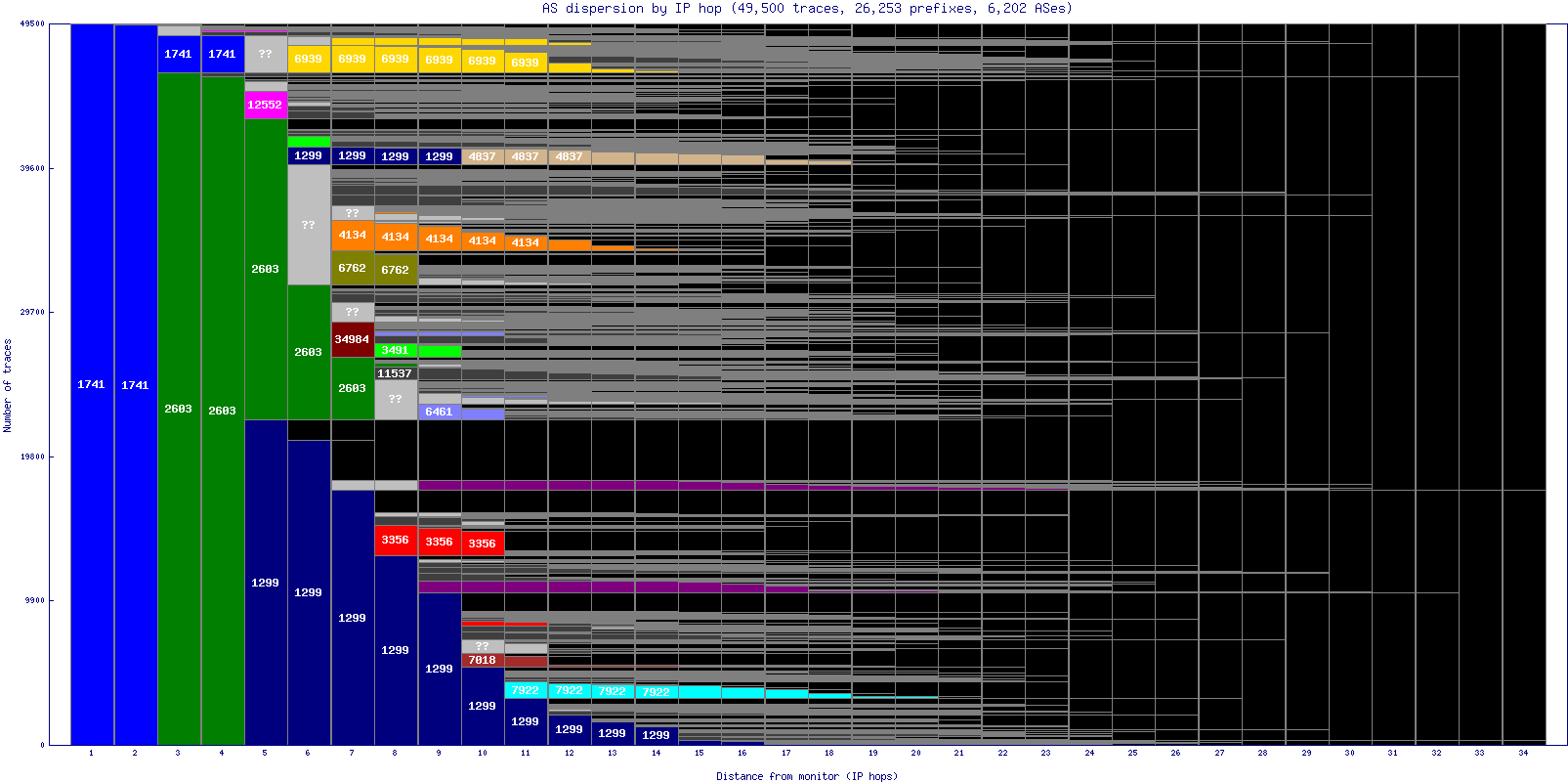The image size is (1568, 782).
Task: Click the small blue 1741 block at hop 3
Action: pos(179,54)
